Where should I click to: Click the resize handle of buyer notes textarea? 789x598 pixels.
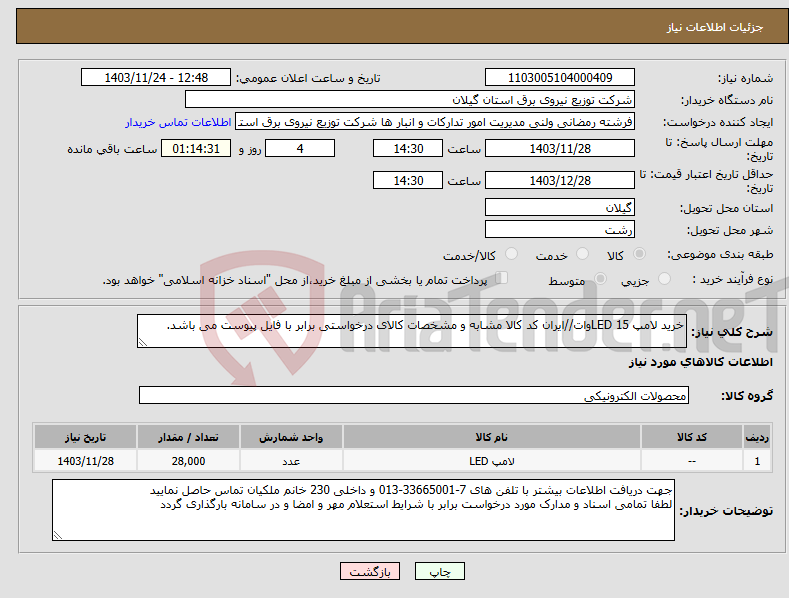(58, 535)
